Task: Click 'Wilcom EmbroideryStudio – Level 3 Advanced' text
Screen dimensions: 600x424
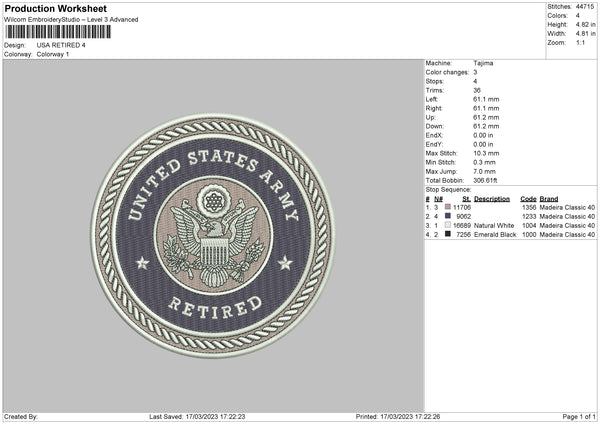Action: [71, 20]
